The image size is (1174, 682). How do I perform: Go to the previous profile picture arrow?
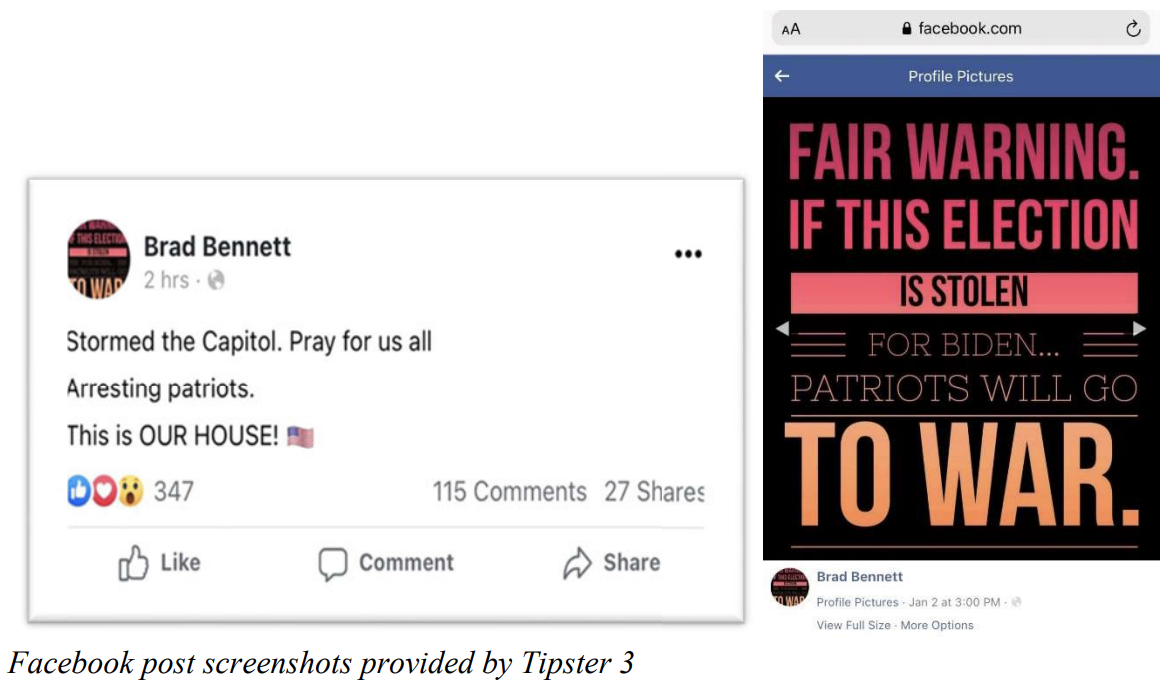[x=782, y=328]
